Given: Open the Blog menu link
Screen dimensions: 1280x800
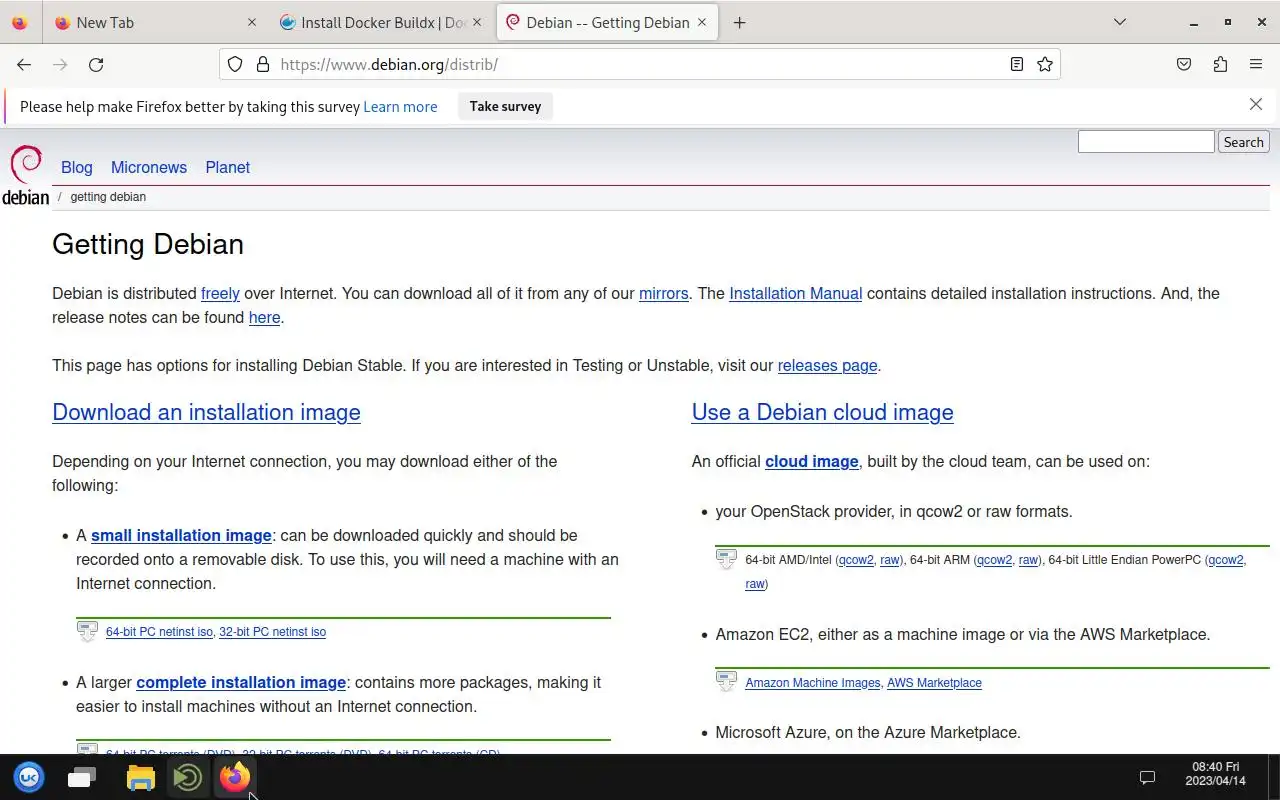Looking at the screenshot, I should pyautogui.click(x=77, y=167).
